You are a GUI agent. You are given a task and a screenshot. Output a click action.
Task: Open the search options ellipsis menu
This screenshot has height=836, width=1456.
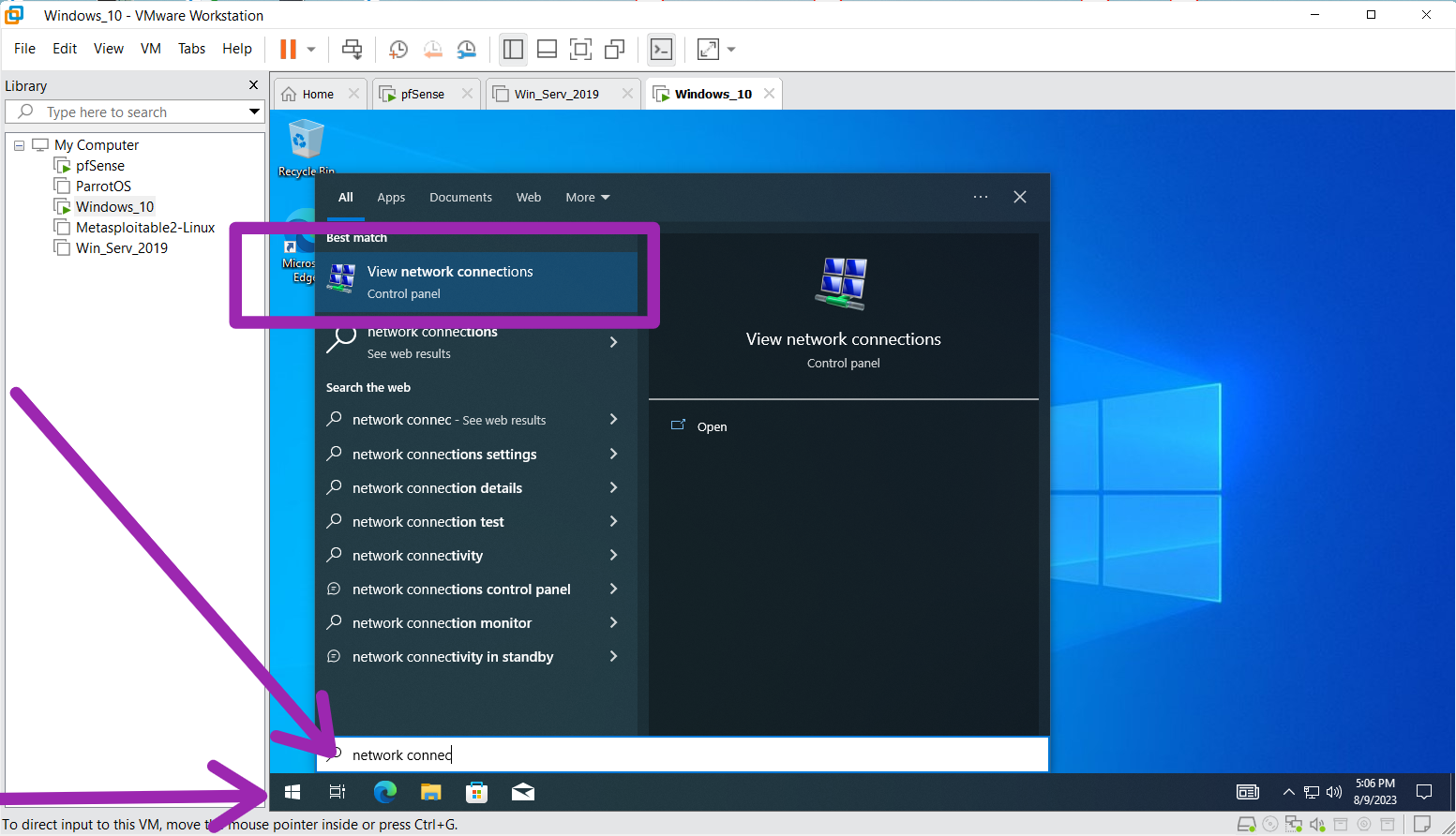(981, 197)
